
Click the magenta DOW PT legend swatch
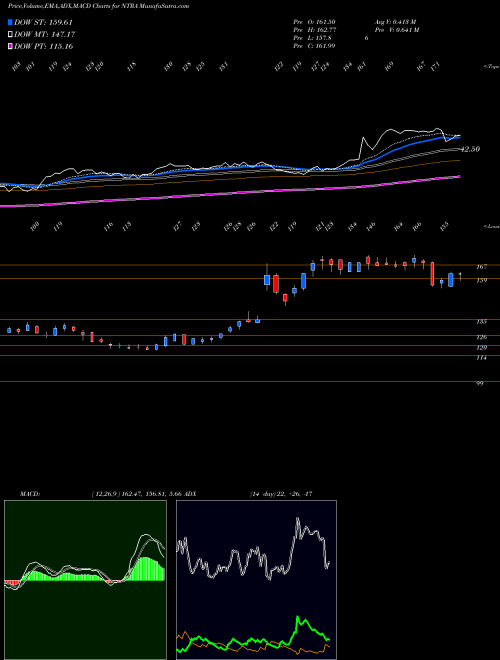point(11,46)
